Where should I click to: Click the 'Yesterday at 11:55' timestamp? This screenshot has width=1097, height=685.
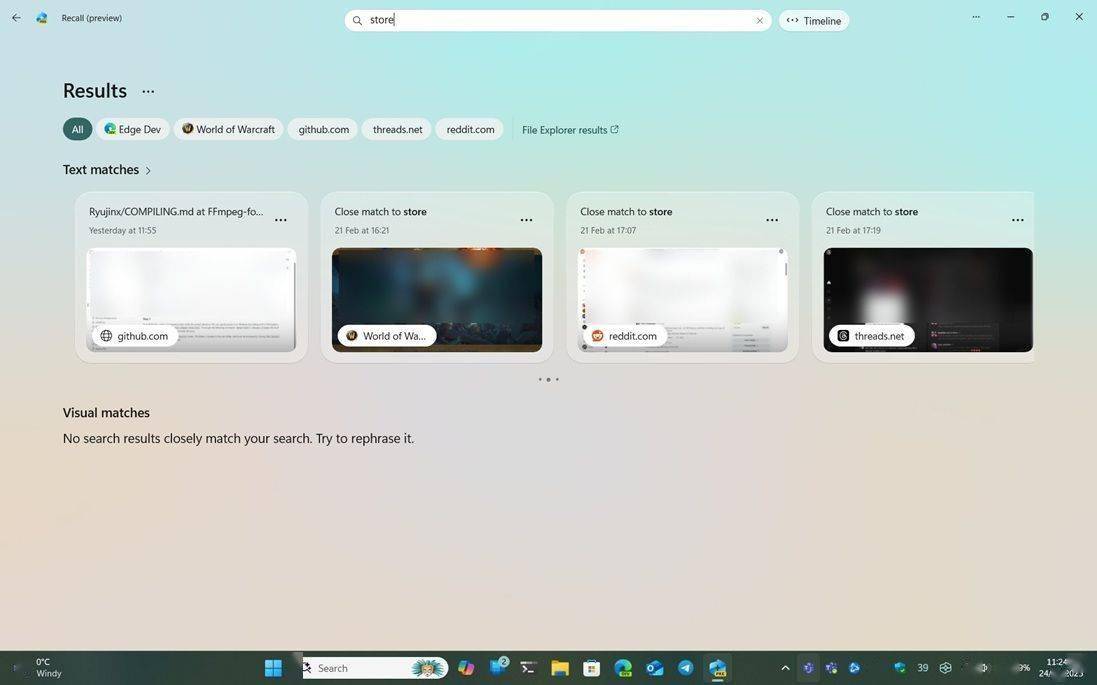coord(122,230)
